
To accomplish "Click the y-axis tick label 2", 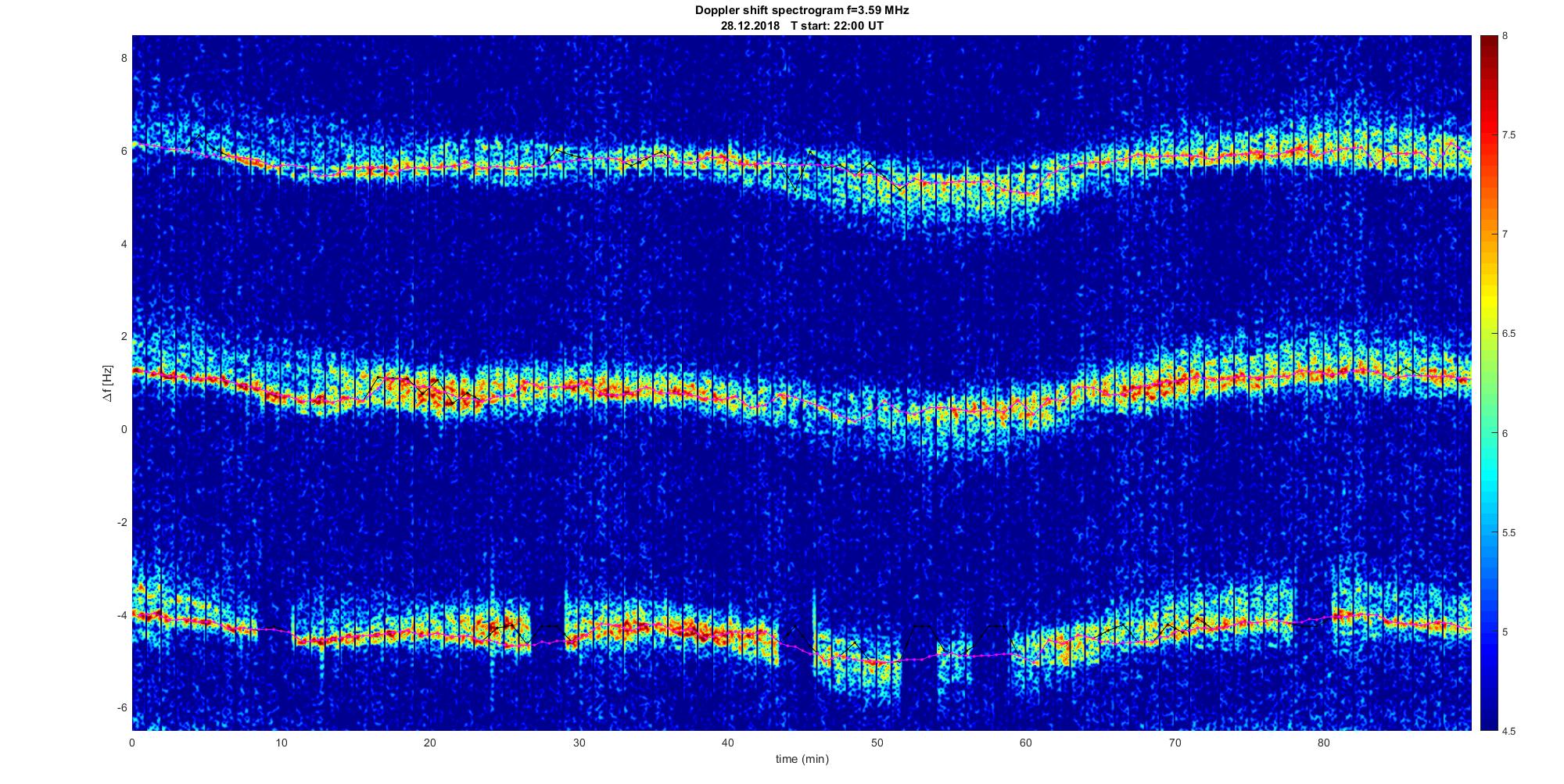I will tap(124, 337).
